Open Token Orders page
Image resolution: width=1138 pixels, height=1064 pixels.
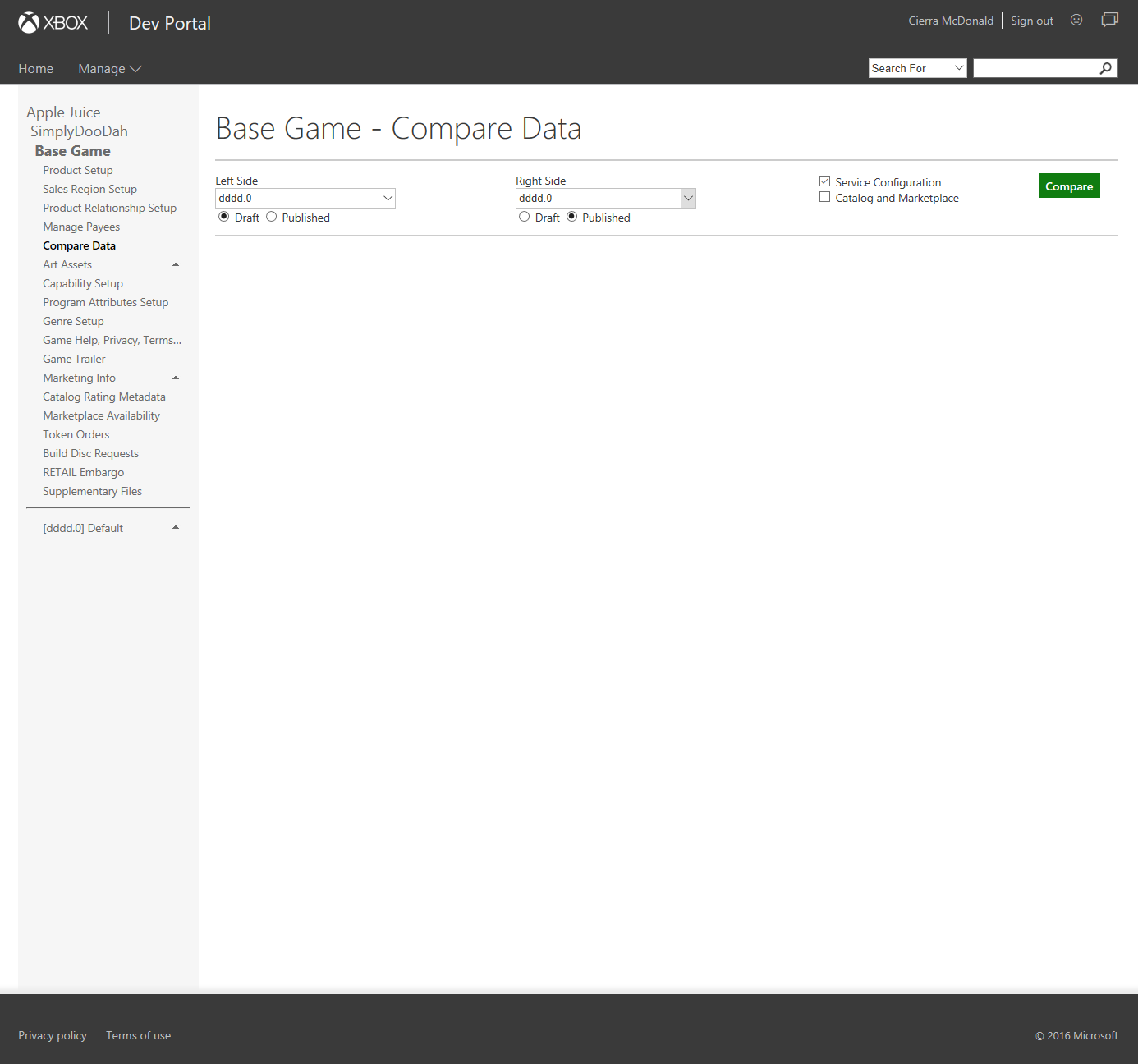(x=76, y=434)
